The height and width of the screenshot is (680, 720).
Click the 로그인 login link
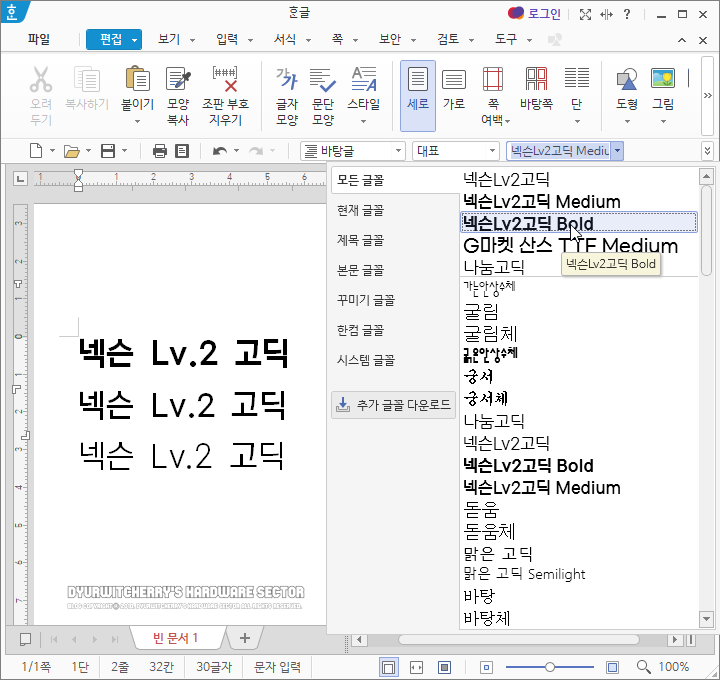544,14
